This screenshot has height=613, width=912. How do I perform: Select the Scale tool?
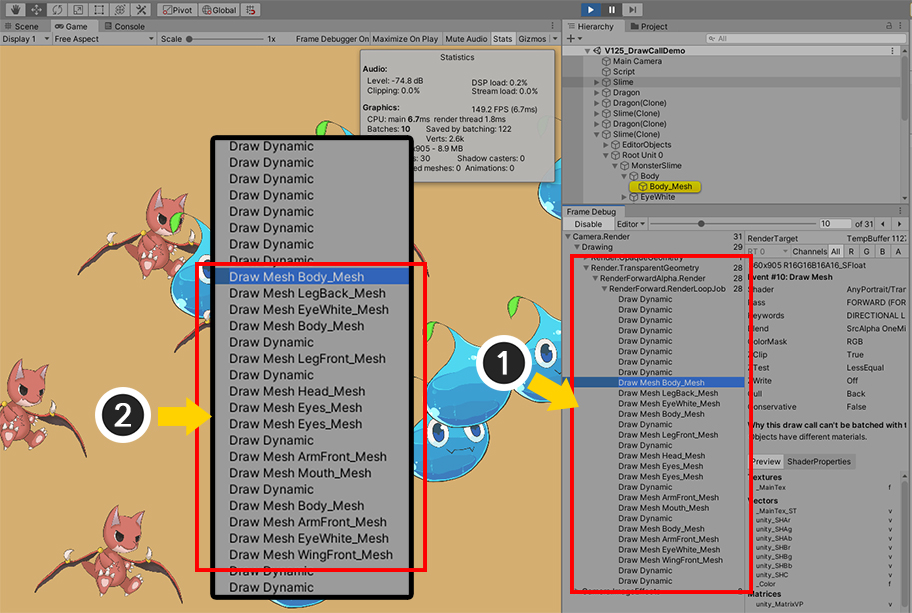coord(78,9)
